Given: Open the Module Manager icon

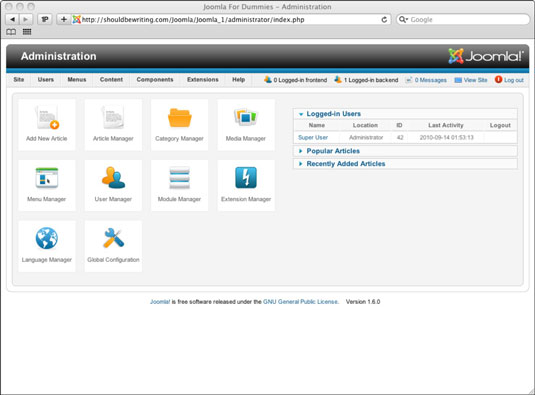Looking at the screenshot, I should coord(179,178).
